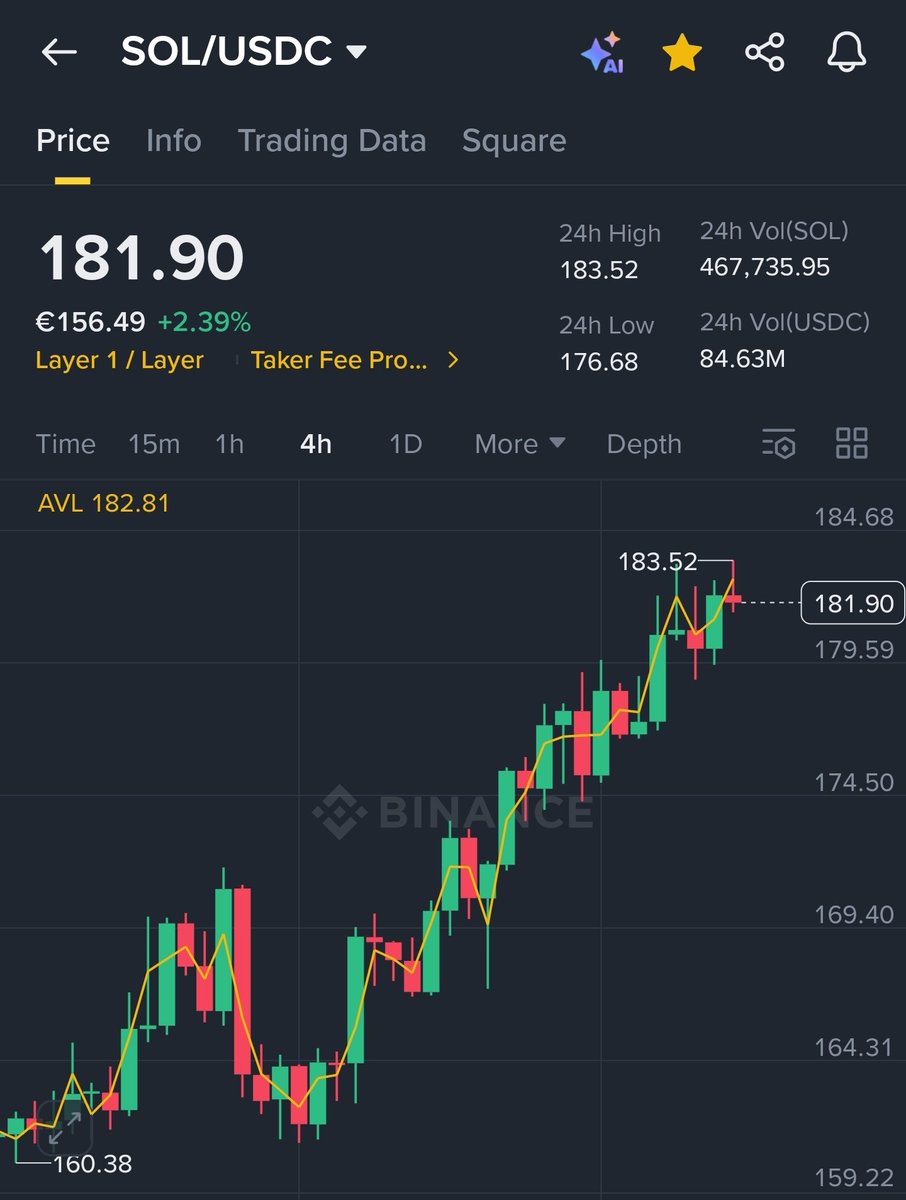Tap the 181.90 current price label
The height and width of the screenshot is (1200, 906).
851,603
